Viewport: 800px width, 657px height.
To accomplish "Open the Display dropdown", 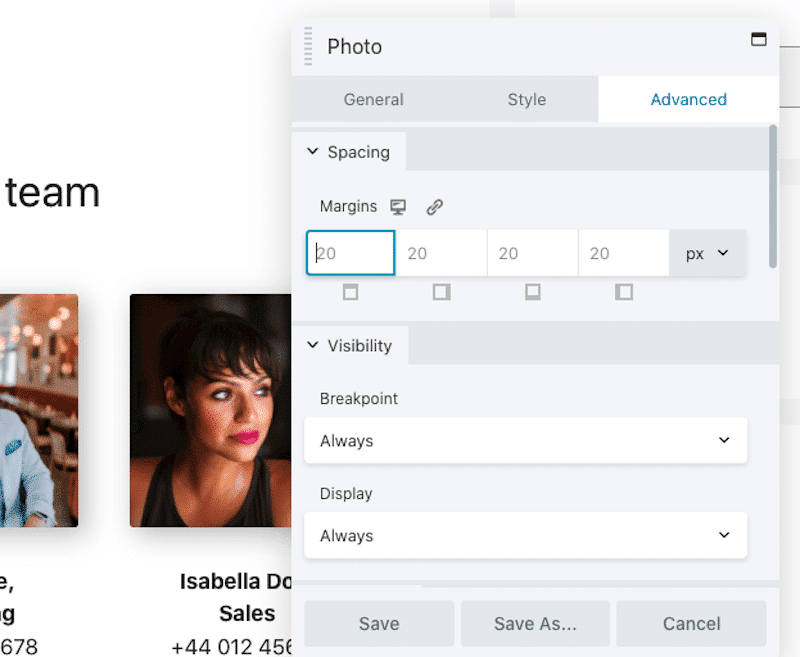I will coord(525,536).
